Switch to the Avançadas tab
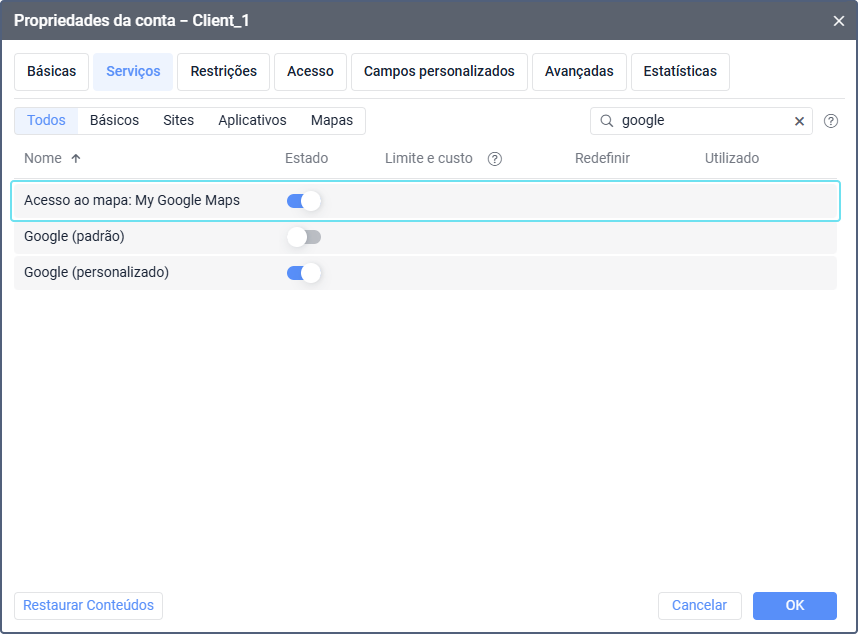 tap(579, 72)
